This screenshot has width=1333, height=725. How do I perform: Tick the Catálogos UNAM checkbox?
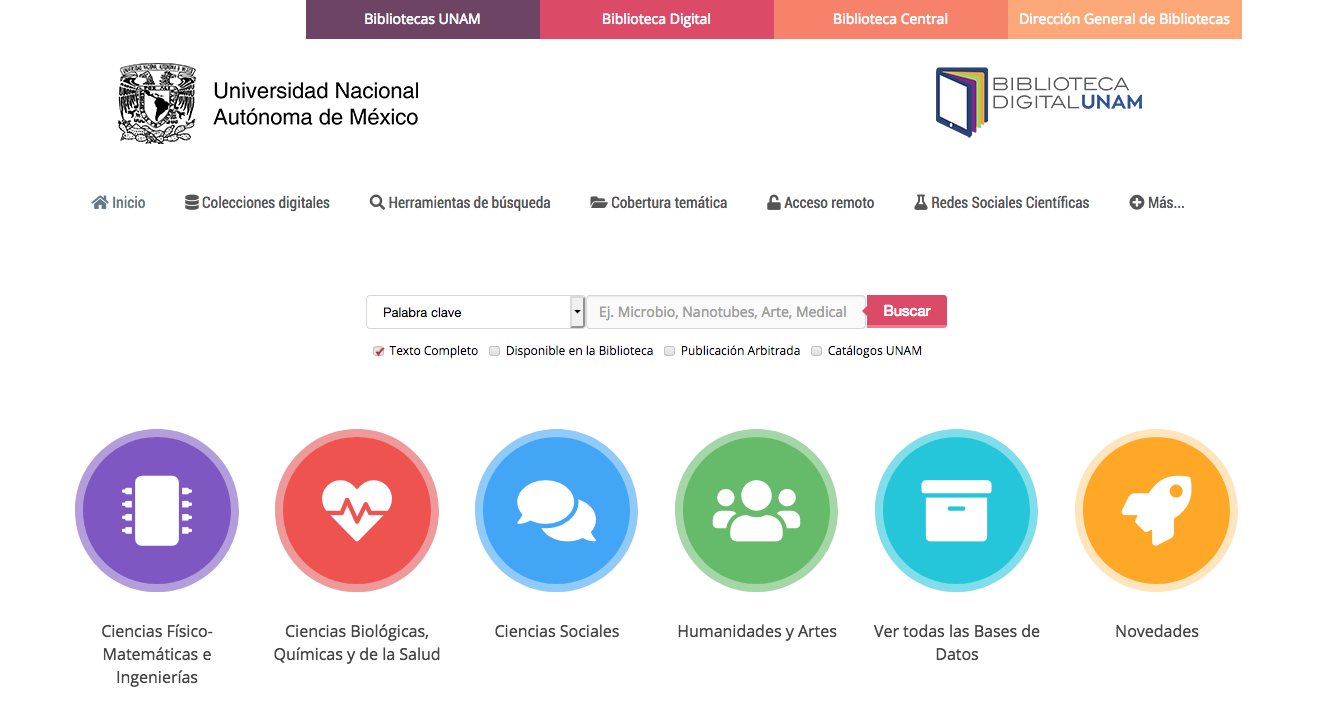[x=817, y=351]
